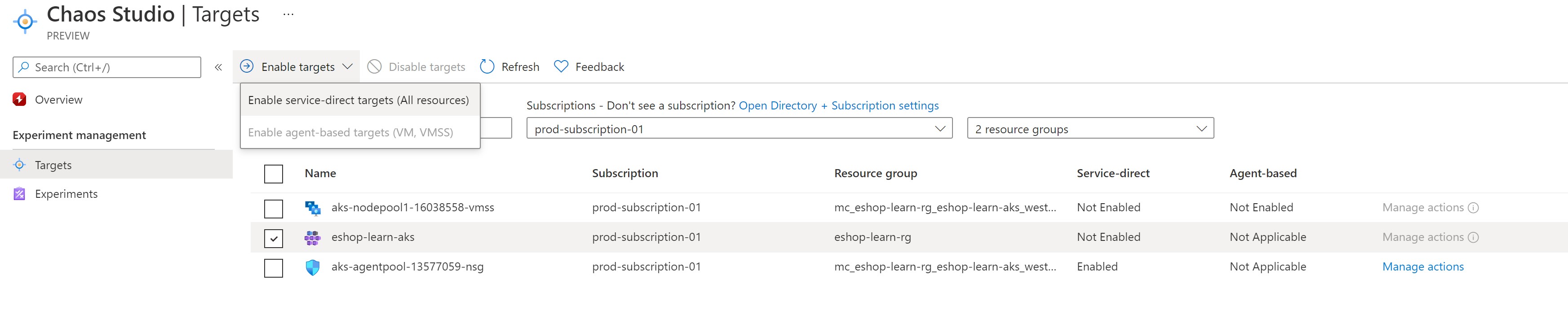1568x314 pixels.
Task: Click the Overview red lightning icon
Action: click(19, 100)
